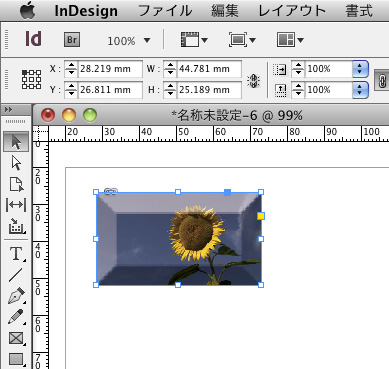
Task: Open the InDesign application menu
Action: click(86, 11)
